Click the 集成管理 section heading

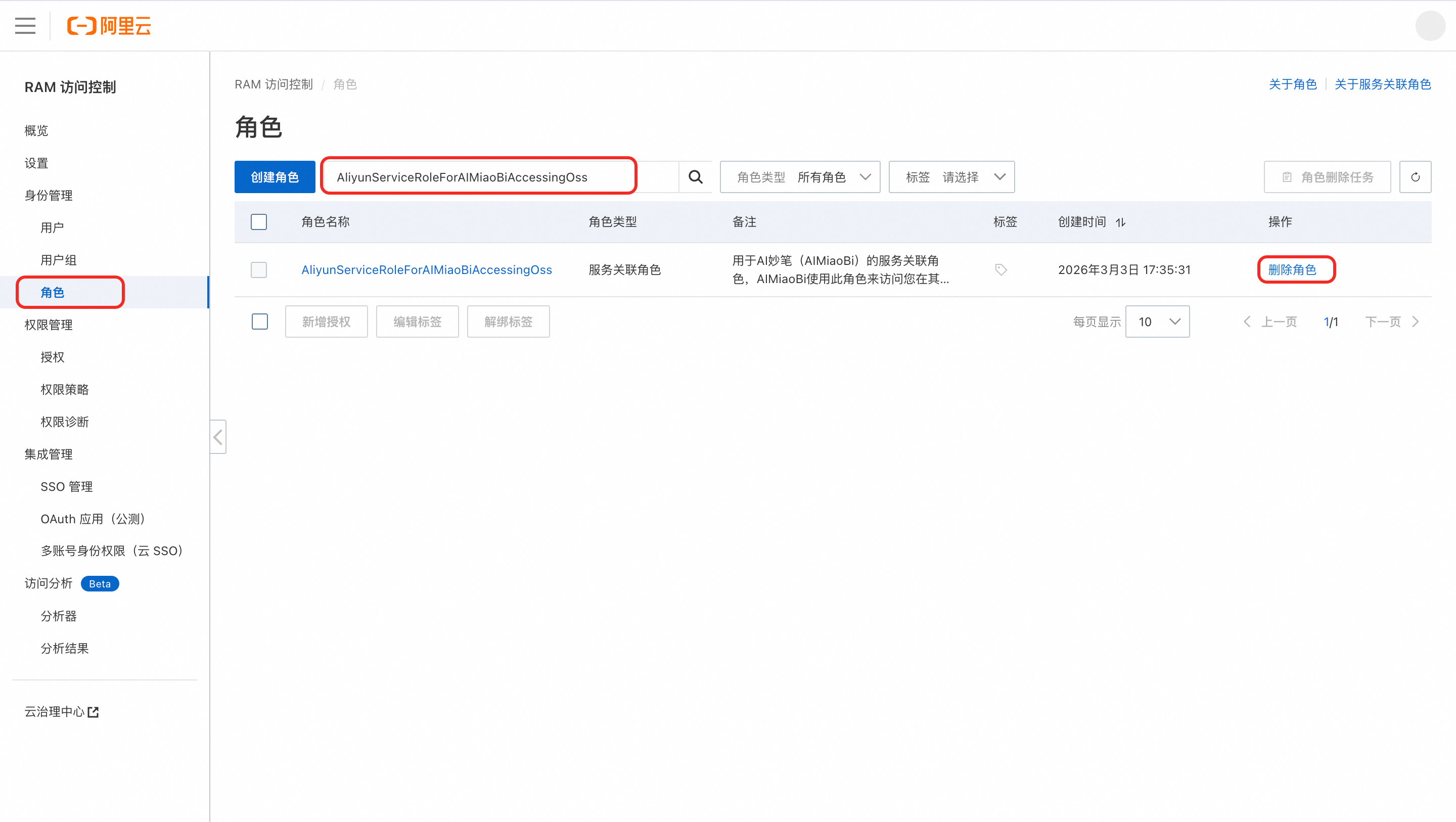(x=49, y=454)
